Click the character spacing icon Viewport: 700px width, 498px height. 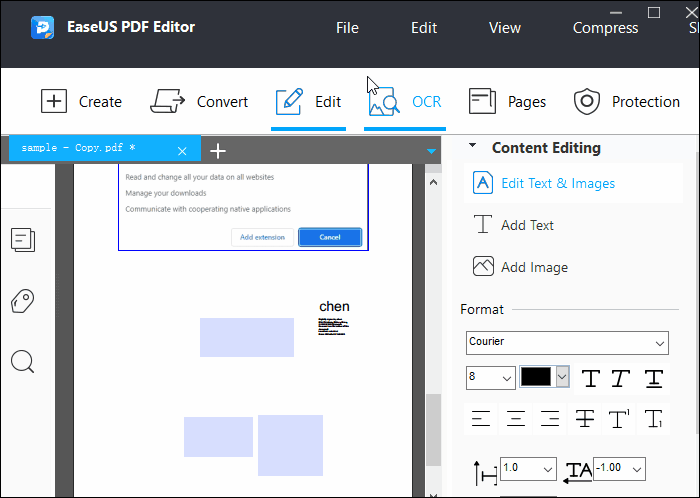[578, 473]
